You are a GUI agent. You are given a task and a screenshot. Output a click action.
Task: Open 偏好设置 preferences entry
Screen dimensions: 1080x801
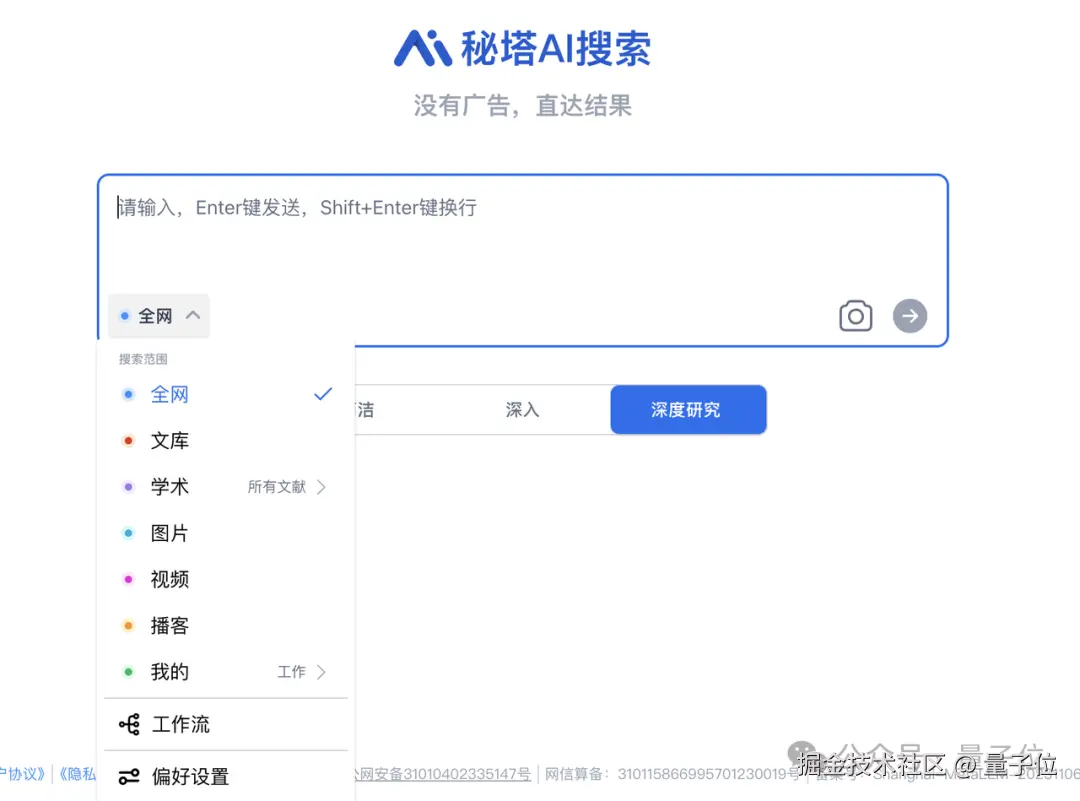click(226, 776)
